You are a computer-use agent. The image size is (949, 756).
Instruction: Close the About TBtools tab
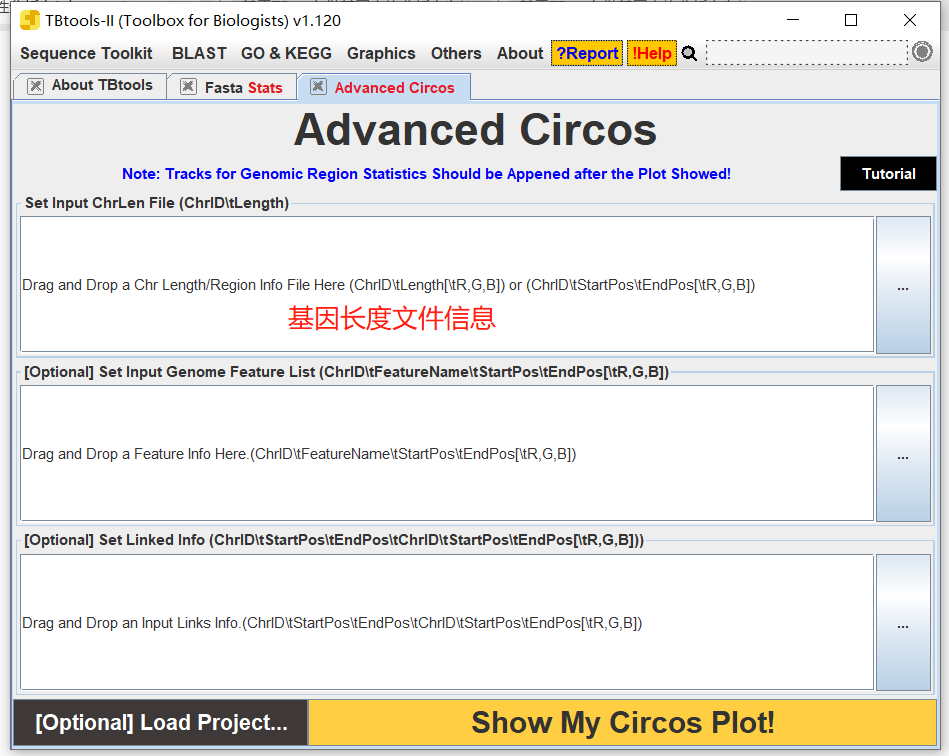[x=36, y=86]
